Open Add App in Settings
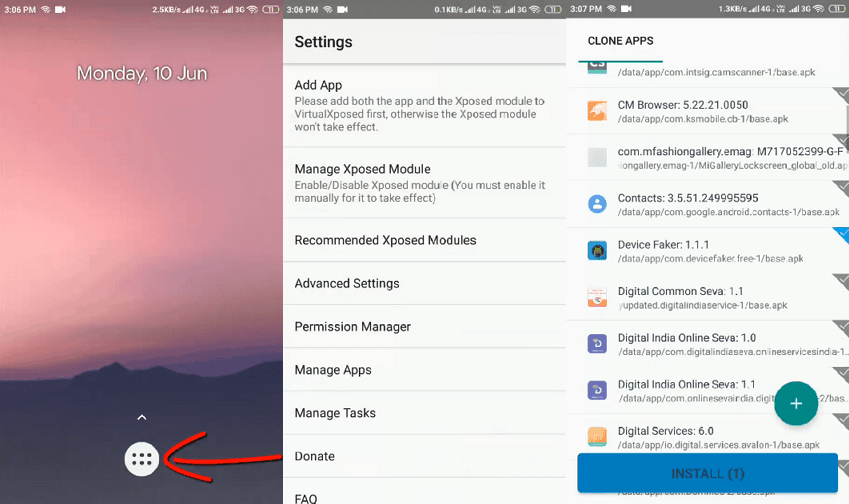This screenshot has width=849, height=504. [424, 105]
